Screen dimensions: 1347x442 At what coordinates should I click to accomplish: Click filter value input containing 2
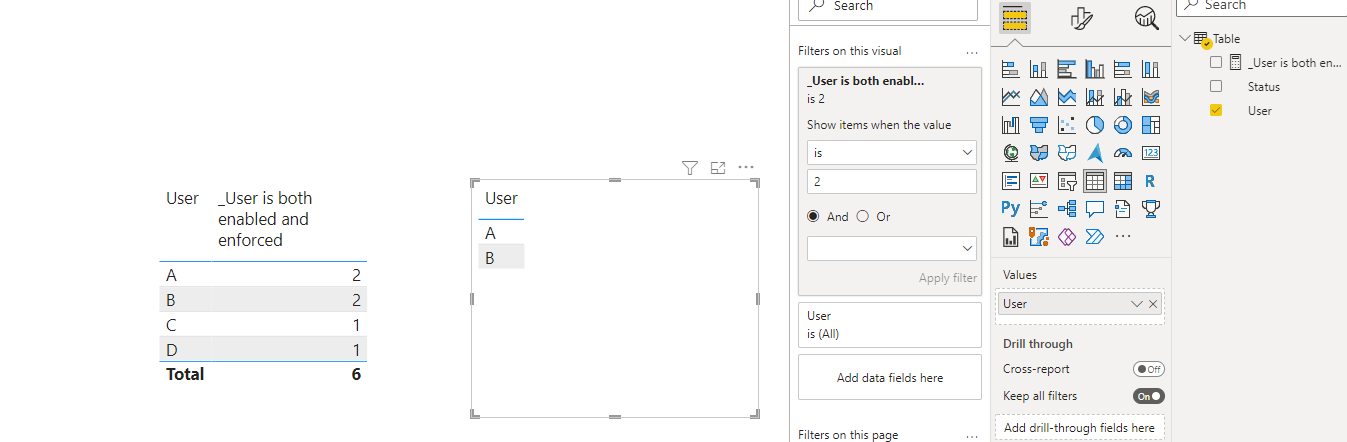pos(892,182)
